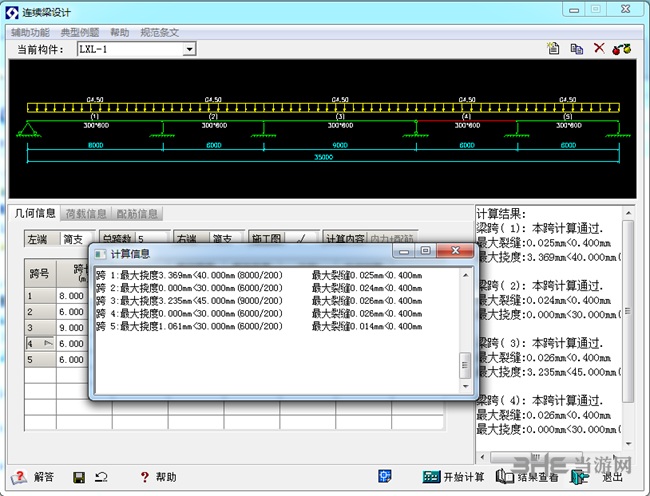Screen dimensions: 650x496
Task: Click scrollbar thumb in 计算信息 dialog
Action: click(465, 365)
